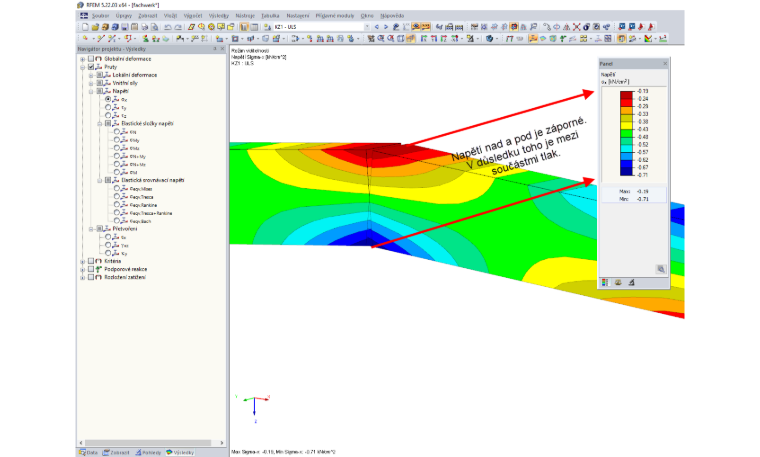The width and height of the screenshot is (760, 457).
Task: Click the dark blue legend color swatch
Action: pos(626,171)
